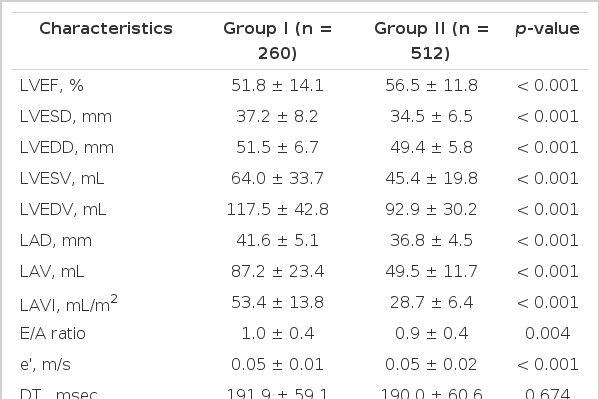
Task: Select the cell 28.7 ± 6.4
Action: point(431,302)
